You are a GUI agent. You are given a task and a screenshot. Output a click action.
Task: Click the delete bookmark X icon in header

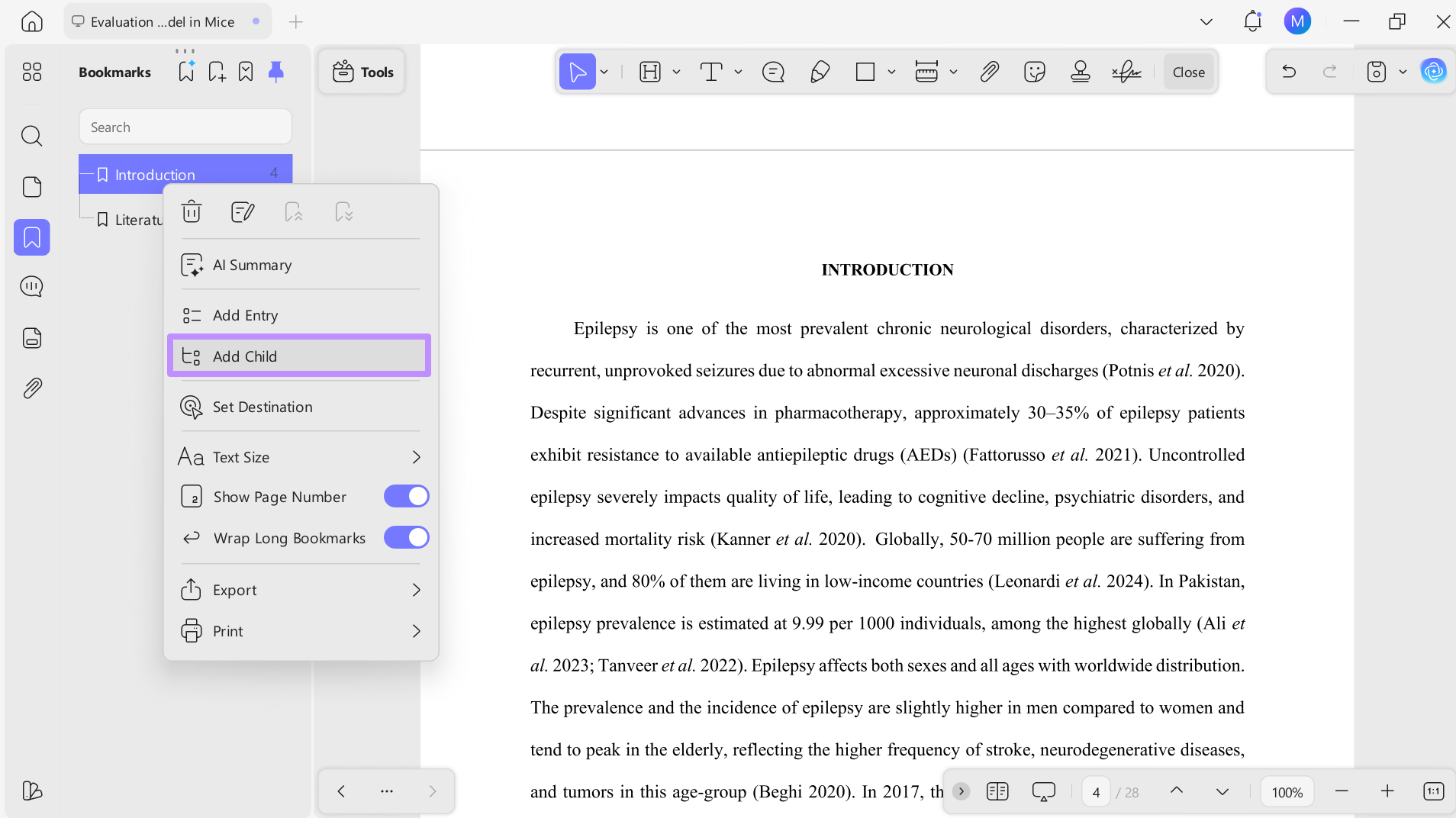(246, 72)
